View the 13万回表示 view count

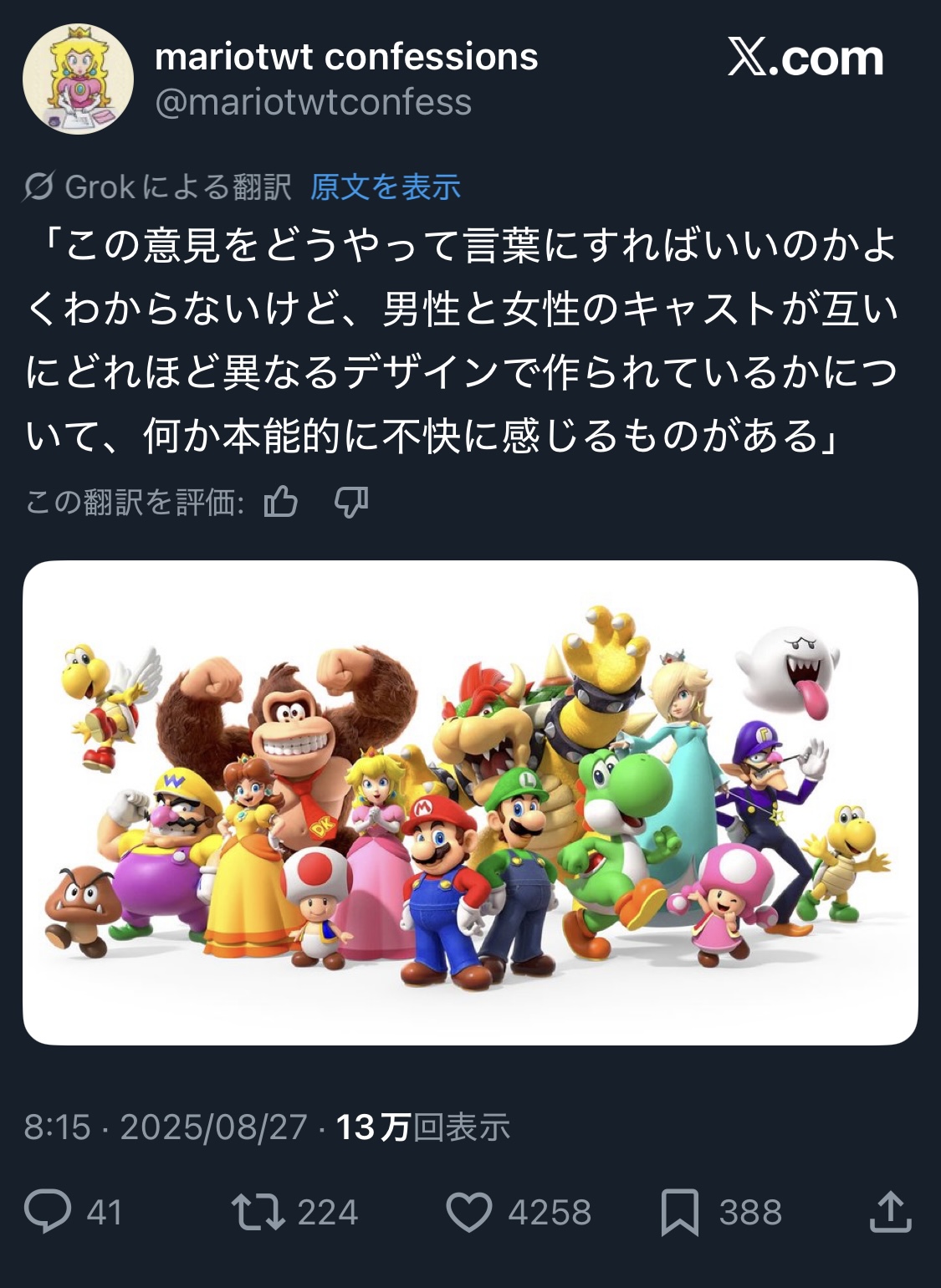[x=423, y=1127]
